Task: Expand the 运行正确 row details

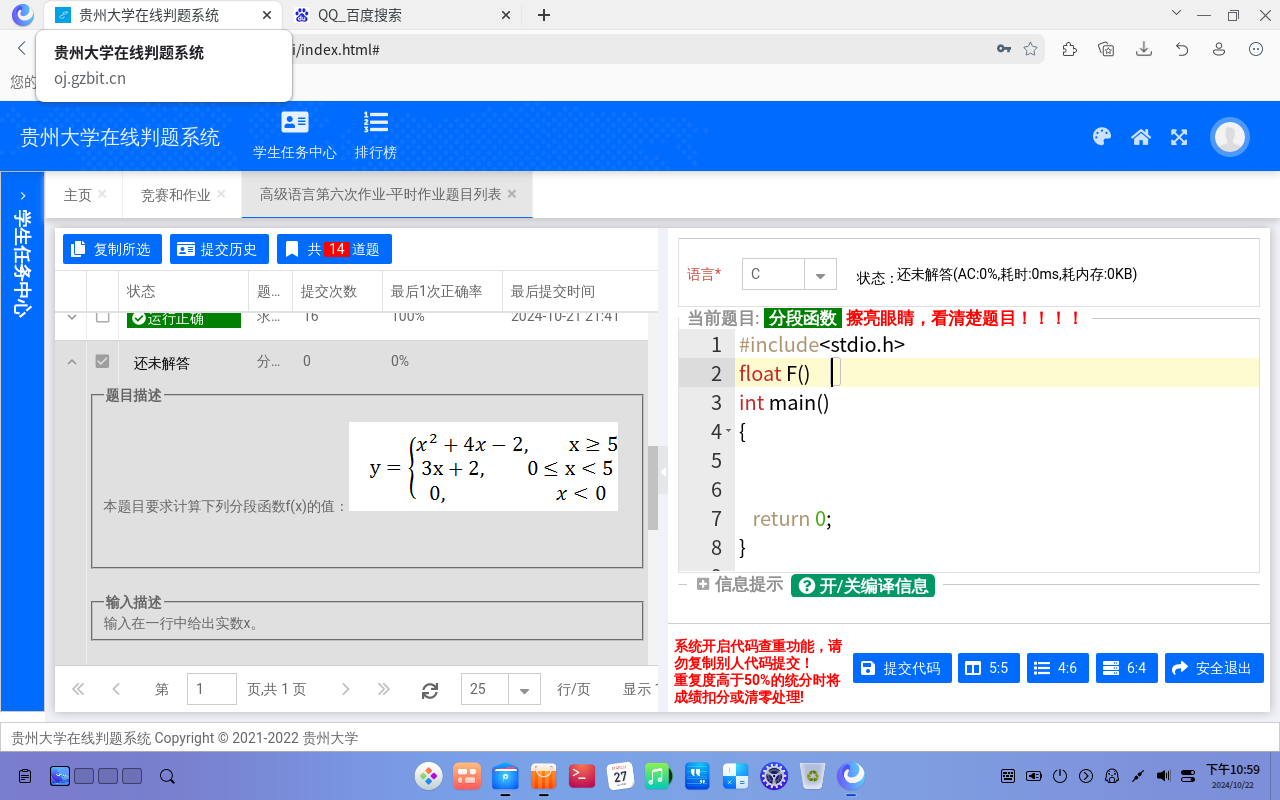Action: coord(71,317)
